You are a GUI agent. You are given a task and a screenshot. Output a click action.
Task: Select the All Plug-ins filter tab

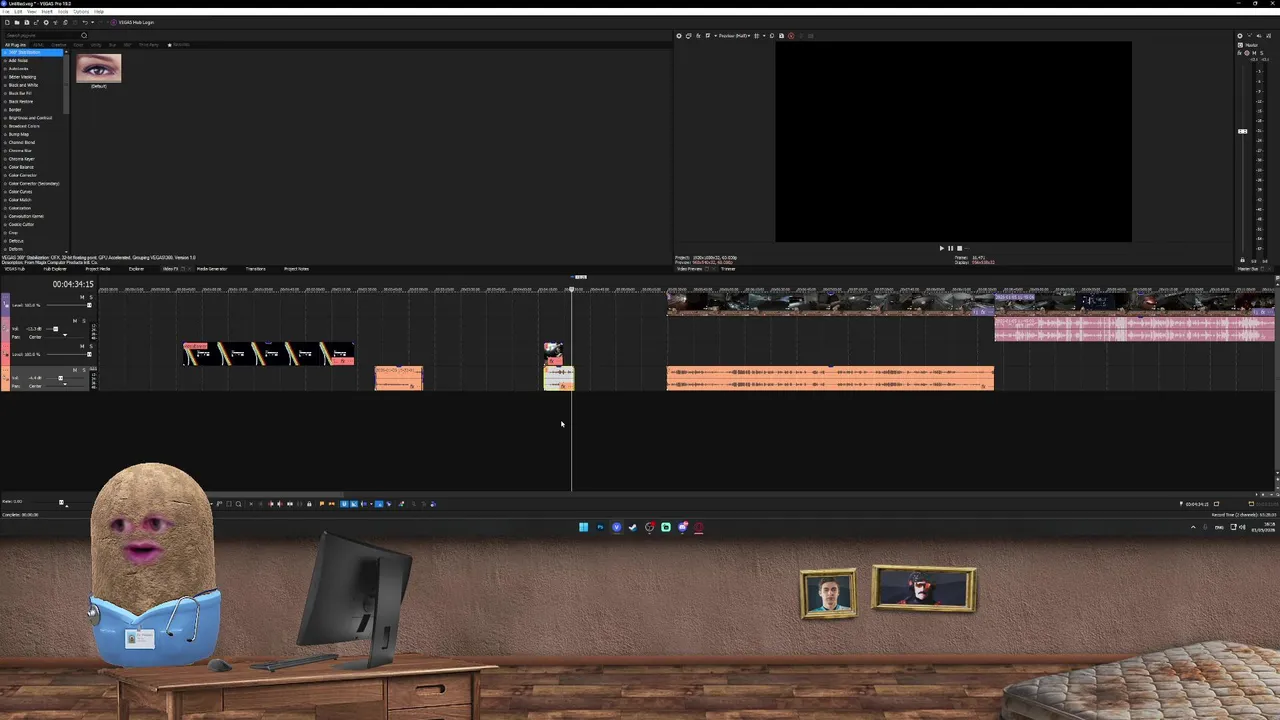[15, 45]
